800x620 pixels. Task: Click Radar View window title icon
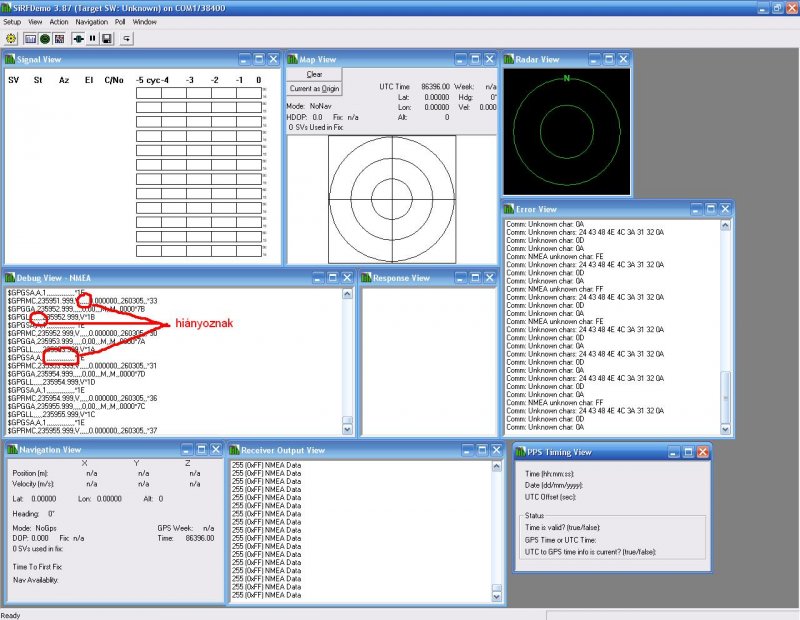tap(509, 59)
